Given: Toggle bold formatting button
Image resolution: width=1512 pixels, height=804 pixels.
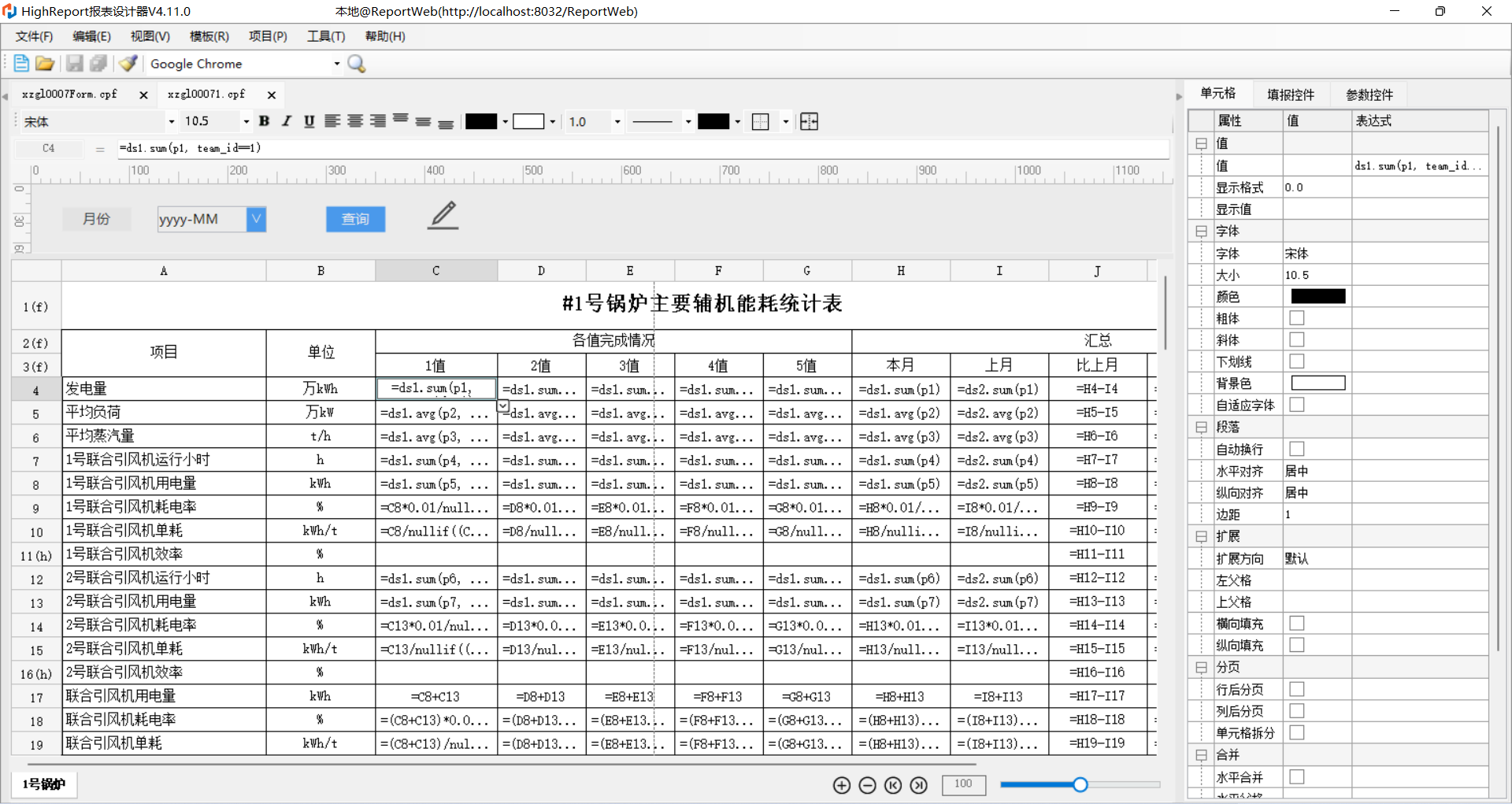Looking at the screenshot, I should coord(265,121).
